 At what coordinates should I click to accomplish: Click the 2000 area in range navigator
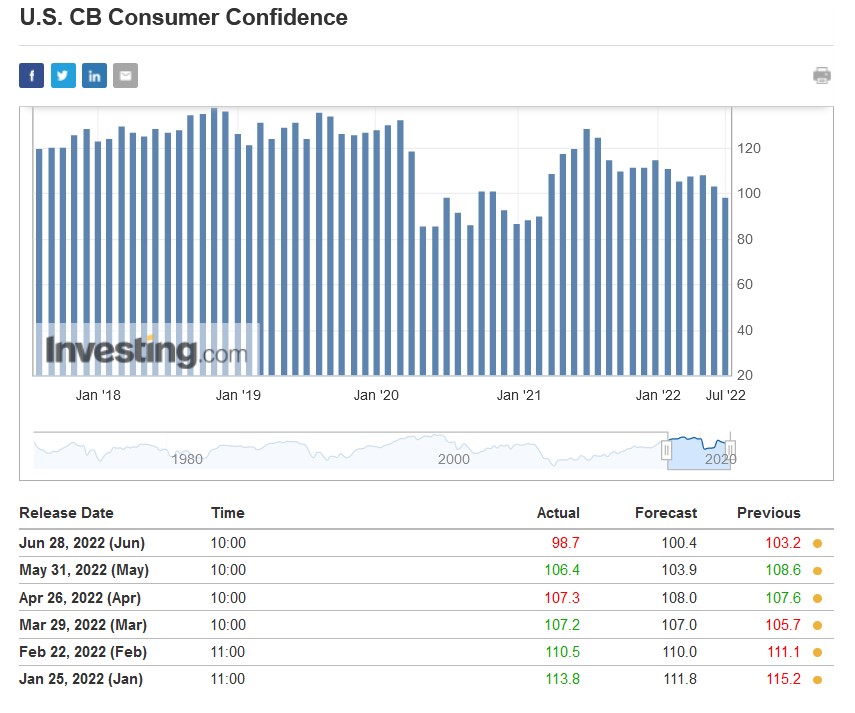454,459
